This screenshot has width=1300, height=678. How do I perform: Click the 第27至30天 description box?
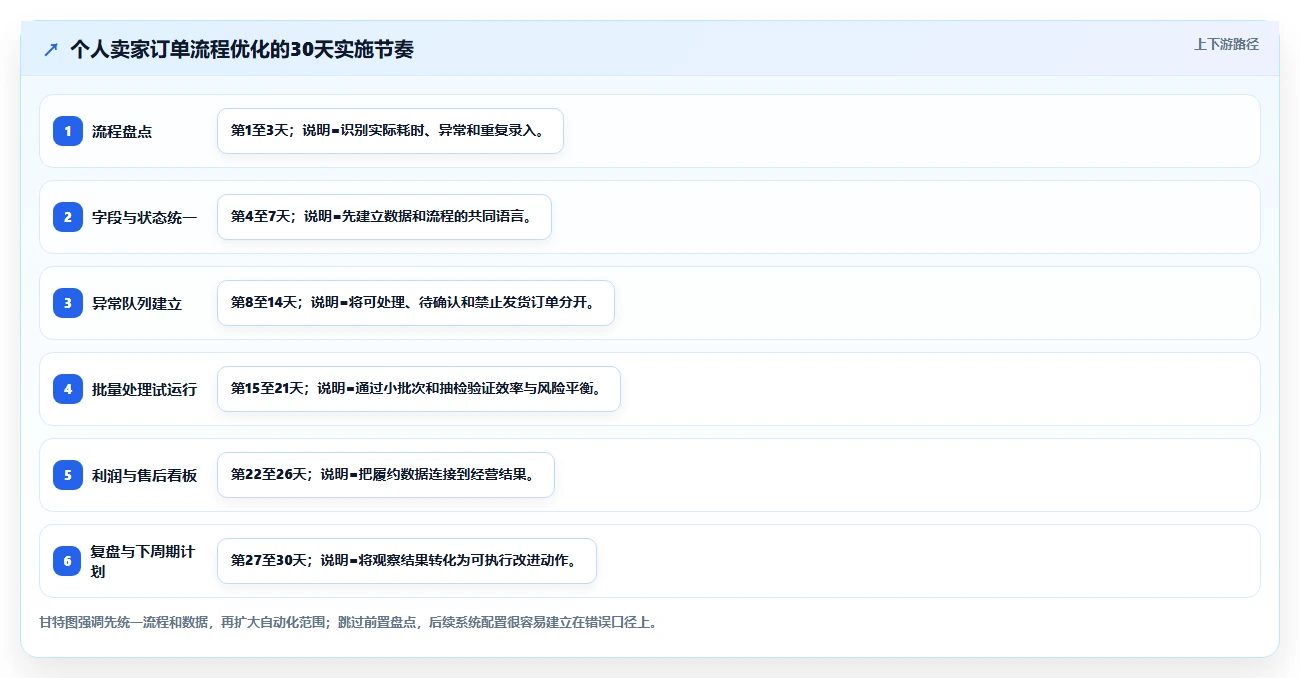[406, 561]
